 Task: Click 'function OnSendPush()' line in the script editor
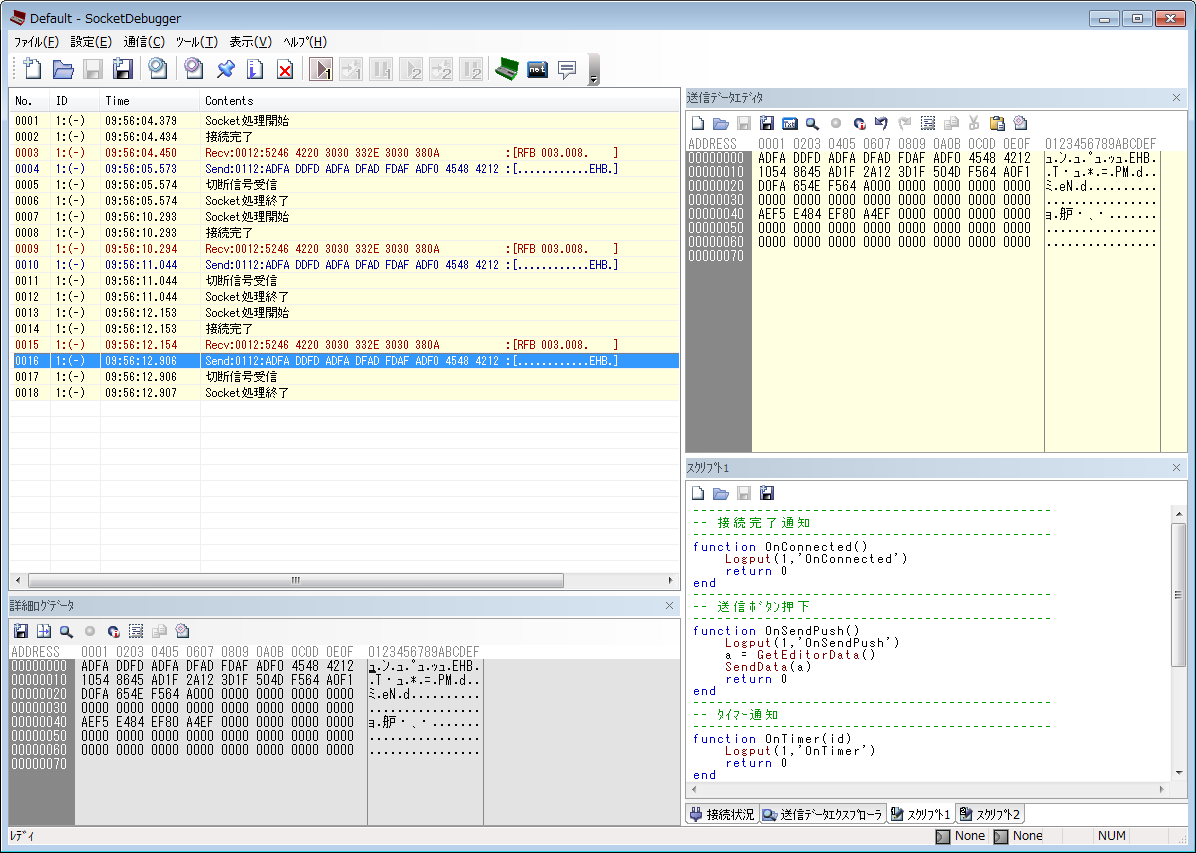point(776,631)
